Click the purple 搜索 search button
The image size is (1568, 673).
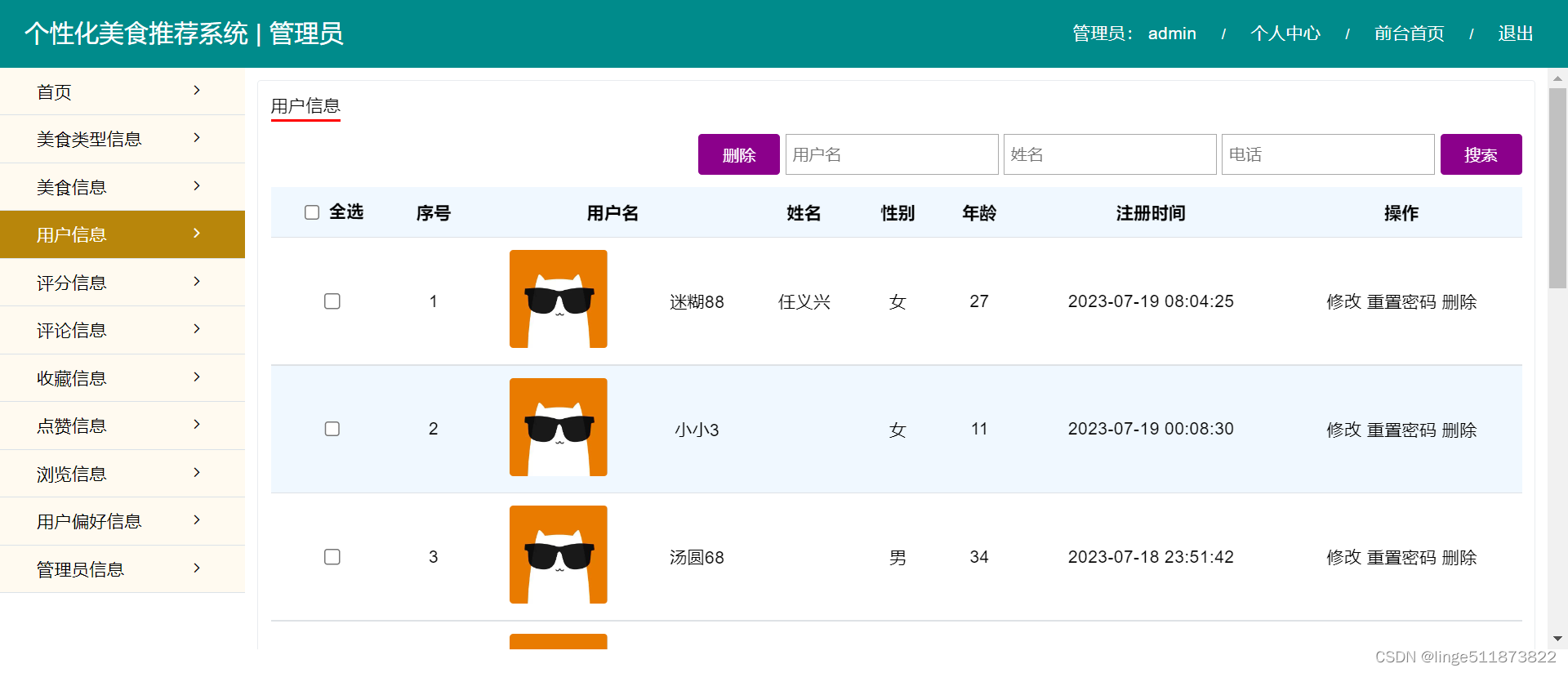pyautogui.click(x=1481, y=154)
